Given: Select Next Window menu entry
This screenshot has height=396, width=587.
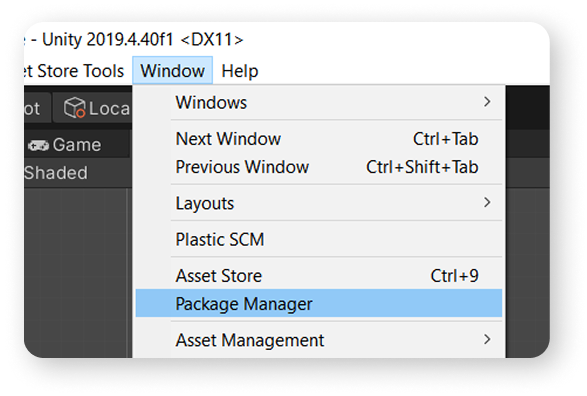Looking at the screenshot, I should point(319,139).
